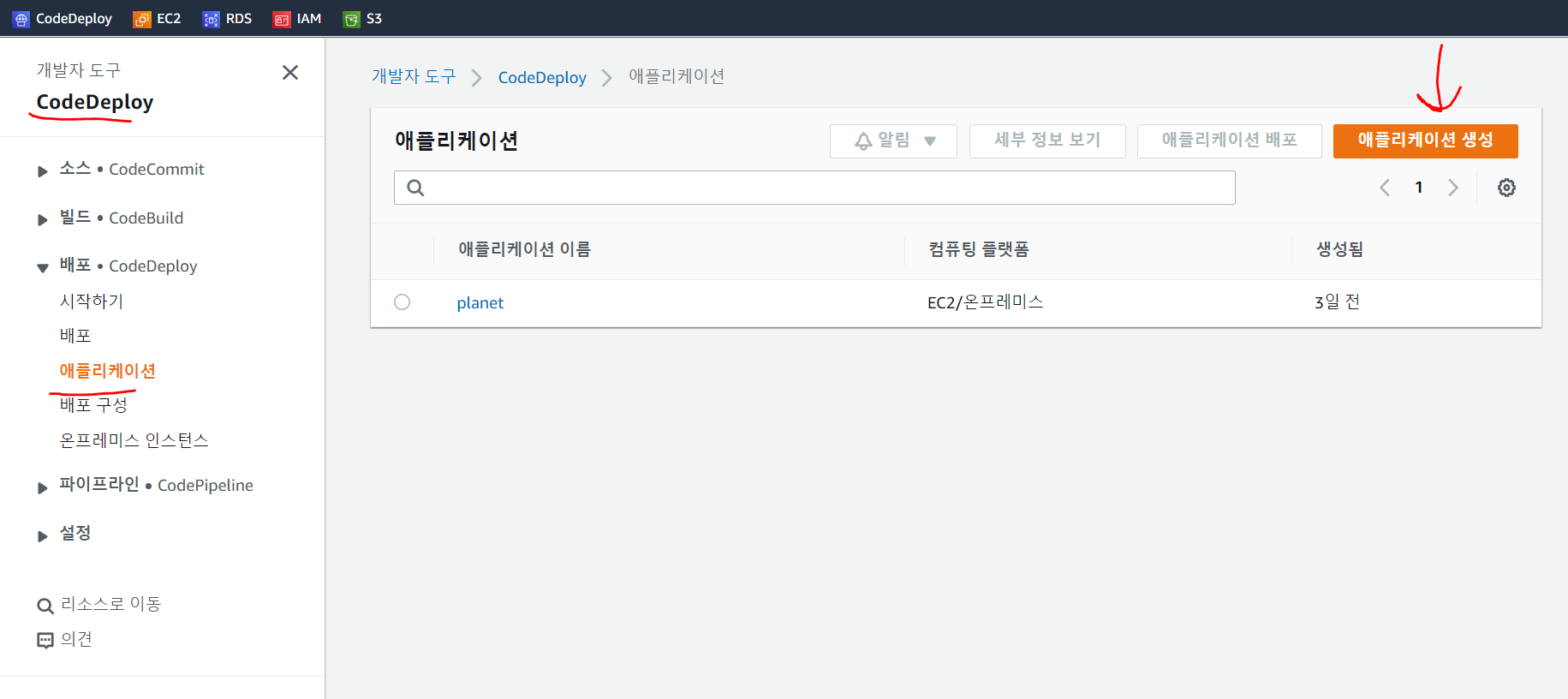Click the 리소스로 이동 search icon
The width and height of the screenshot is (1568, 699).
coord(45,606)
